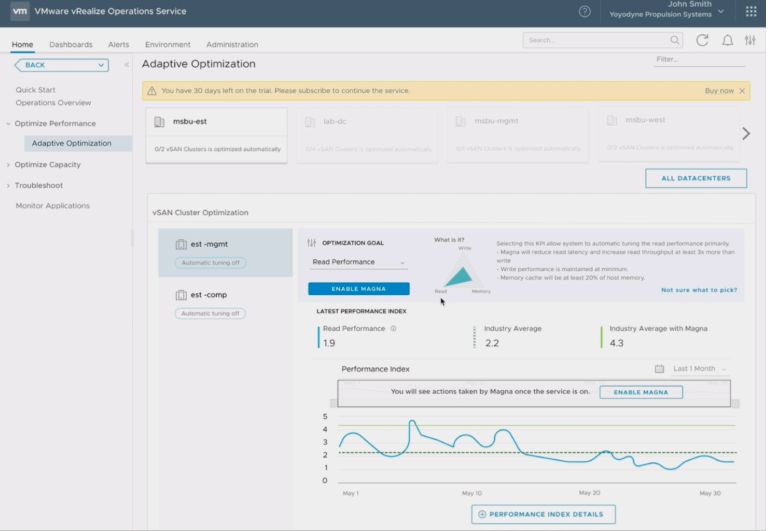
Task: Click the plus icon in Performance Index Details
Action: click(482, 514)
